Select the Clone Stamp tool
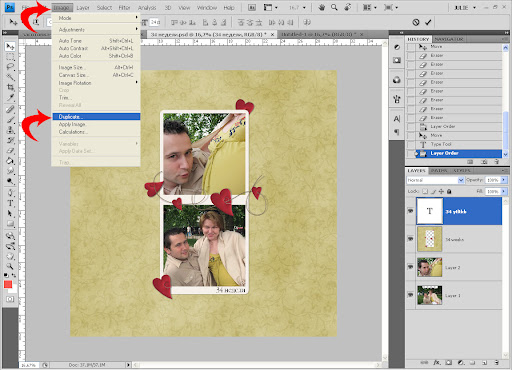This screenshot has width=512, height=370. 10,130
